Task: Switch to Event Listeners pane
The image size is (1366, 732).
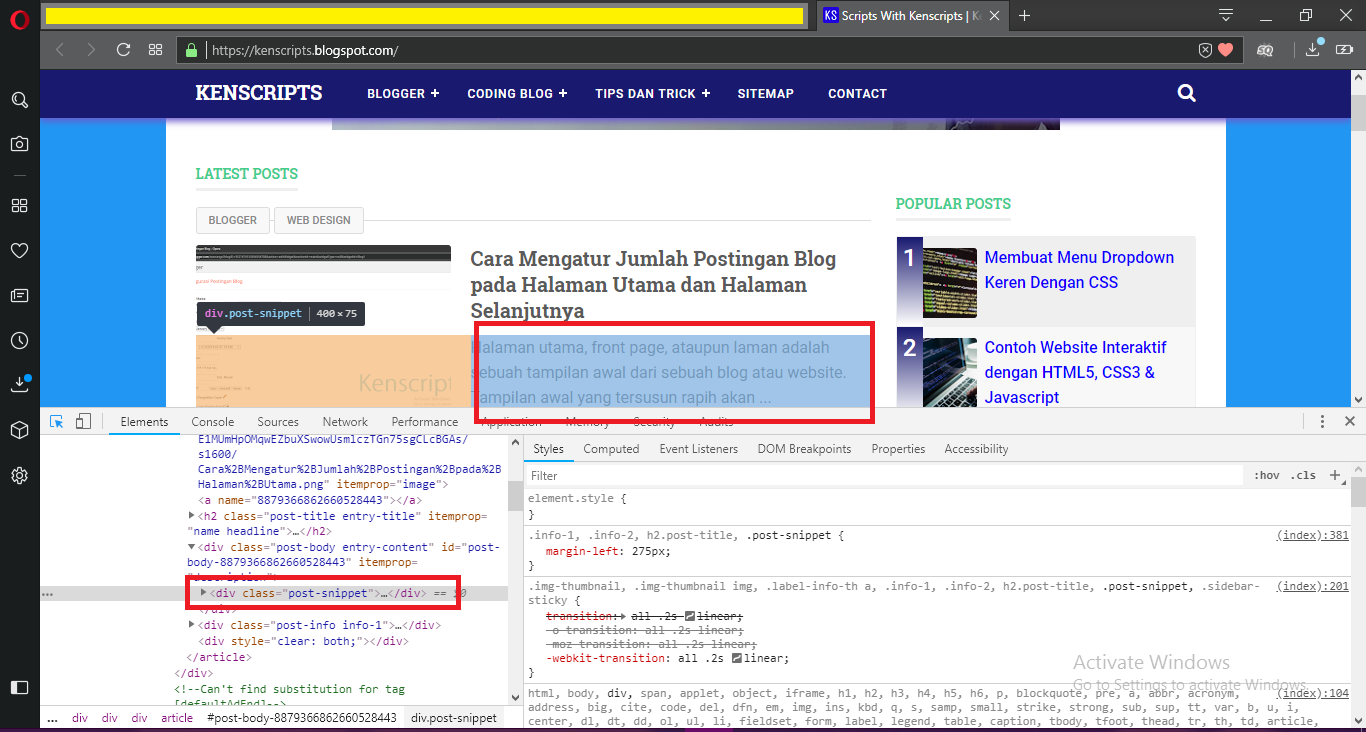Action: (x=698, y=449)
